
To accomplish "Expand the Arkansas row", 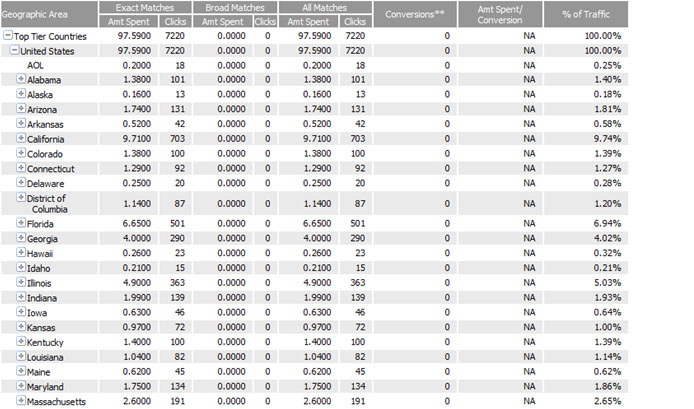I will click(x=21, y=123).
